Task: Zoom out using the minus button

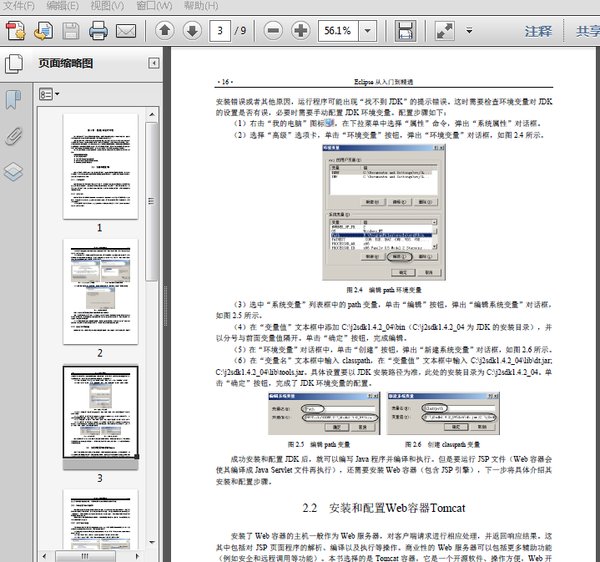Action: click(273, 31)
